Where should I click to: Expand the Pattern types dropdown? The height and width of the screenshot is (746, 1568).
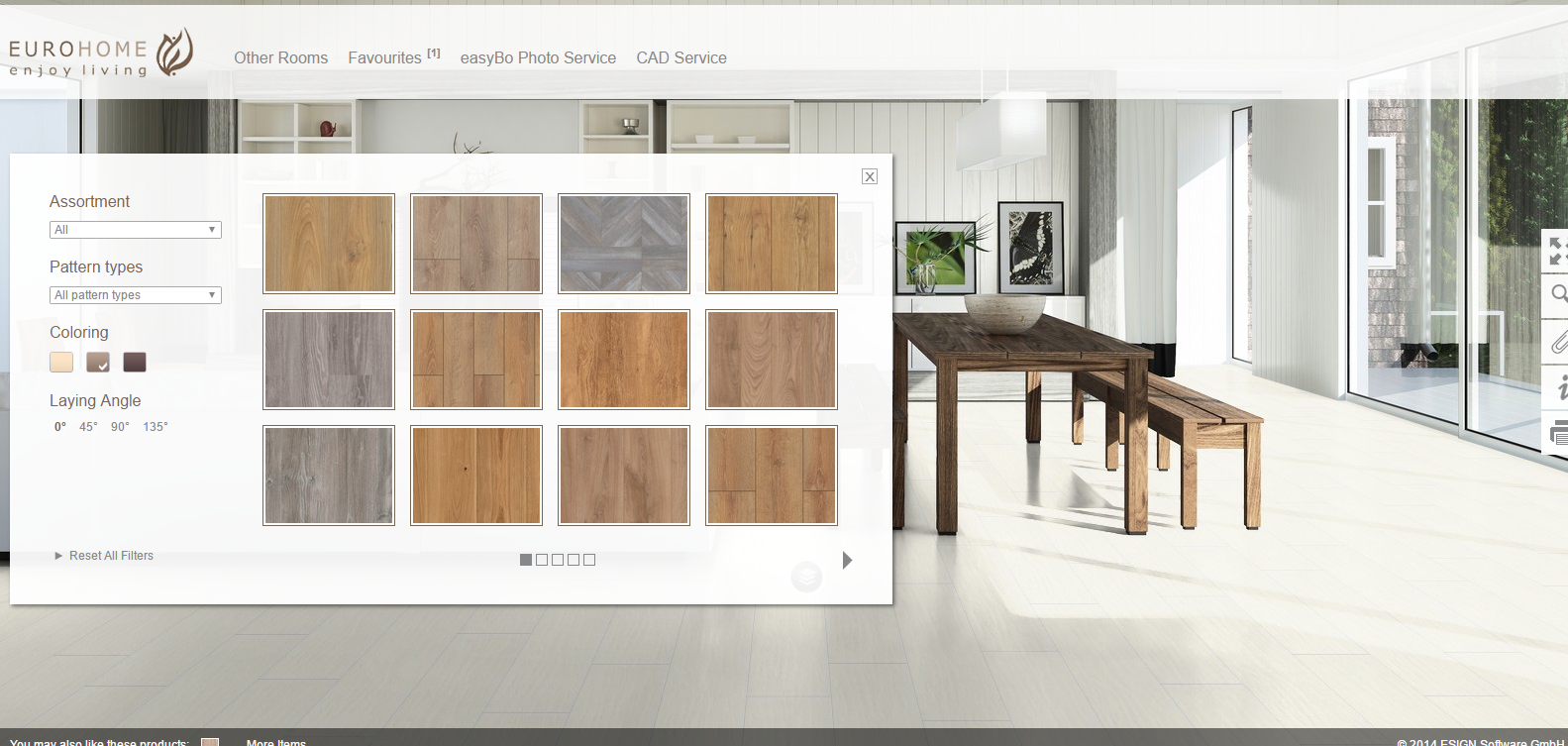(x=136, y=295)
